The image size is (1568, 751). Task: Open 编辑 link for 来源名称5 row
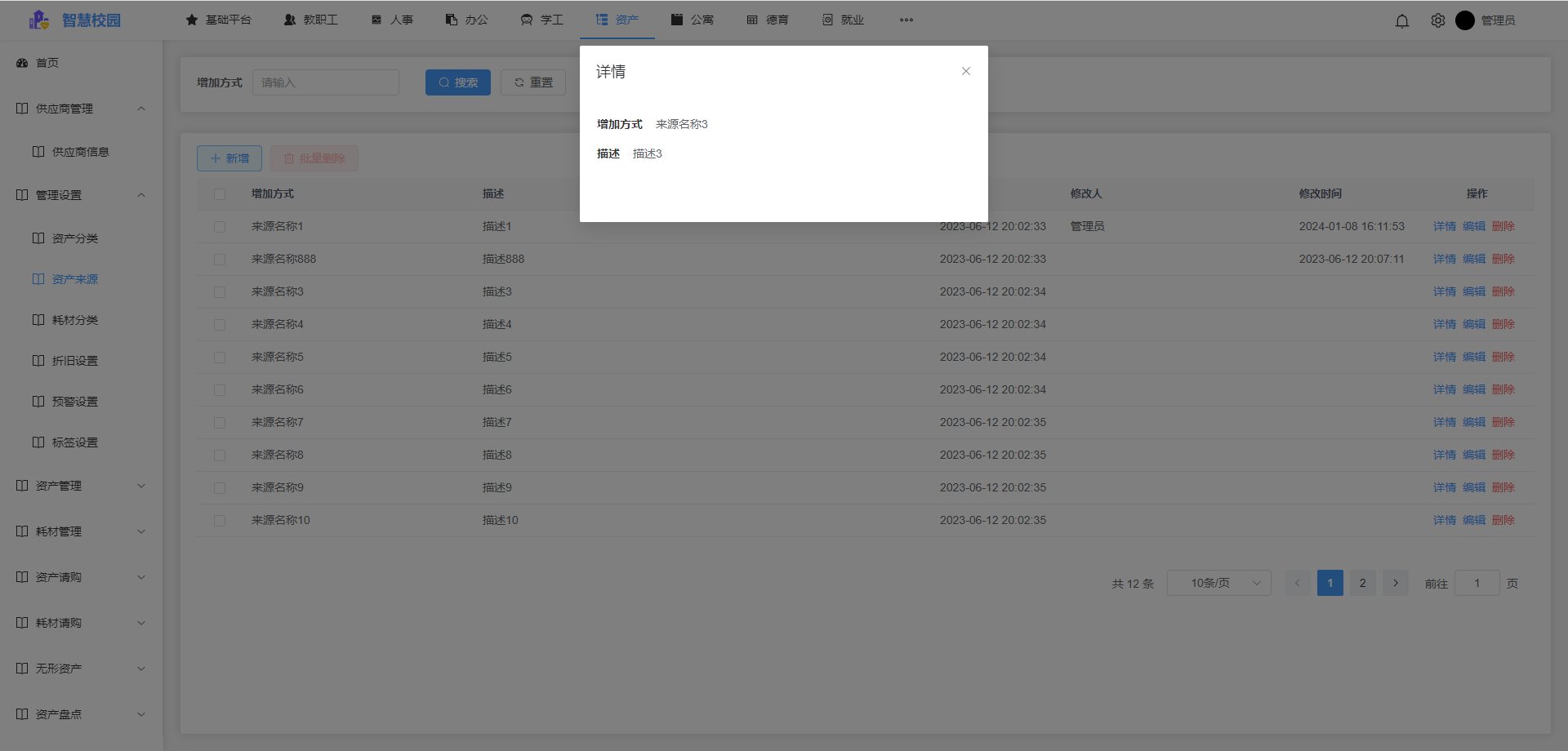[x=1474, y=357]
